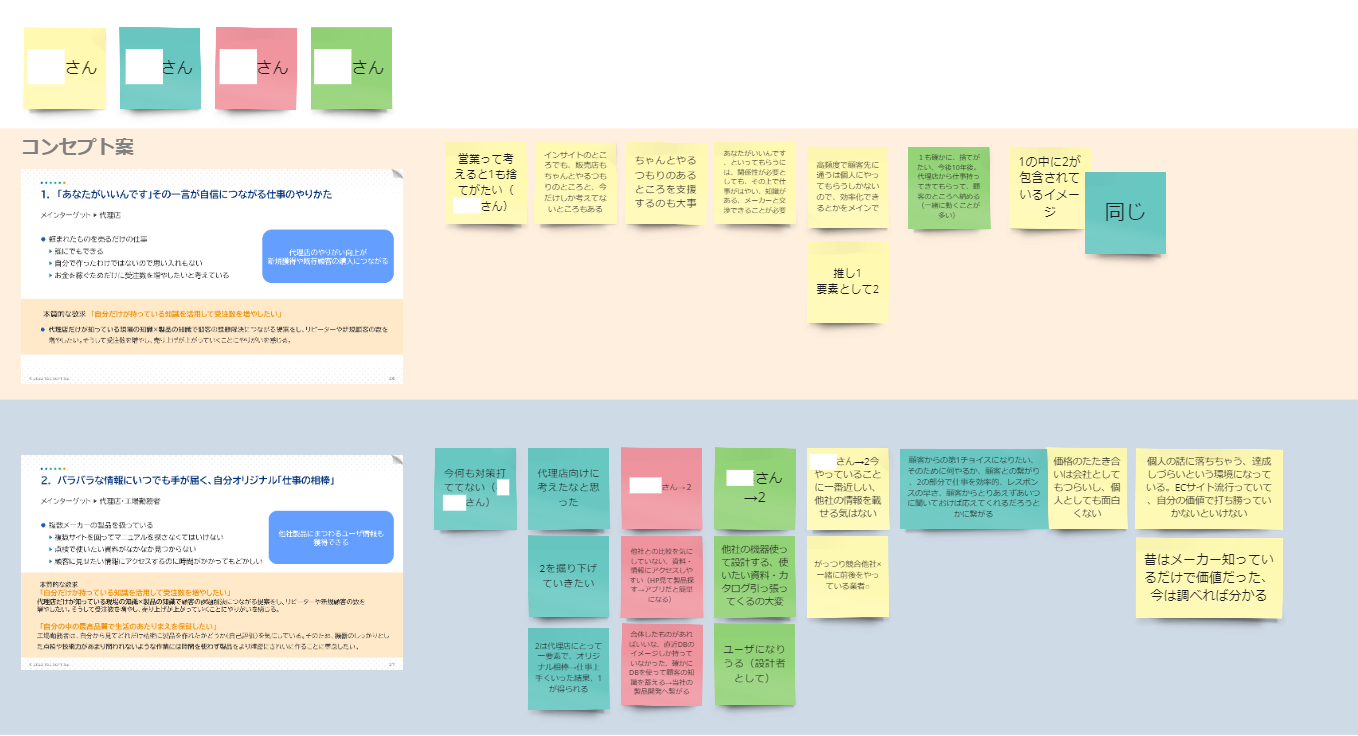Select the 昔はメーカー知っているだけで価値だった note
This screenshot has width=1358, height=736.
point(1208,577)
